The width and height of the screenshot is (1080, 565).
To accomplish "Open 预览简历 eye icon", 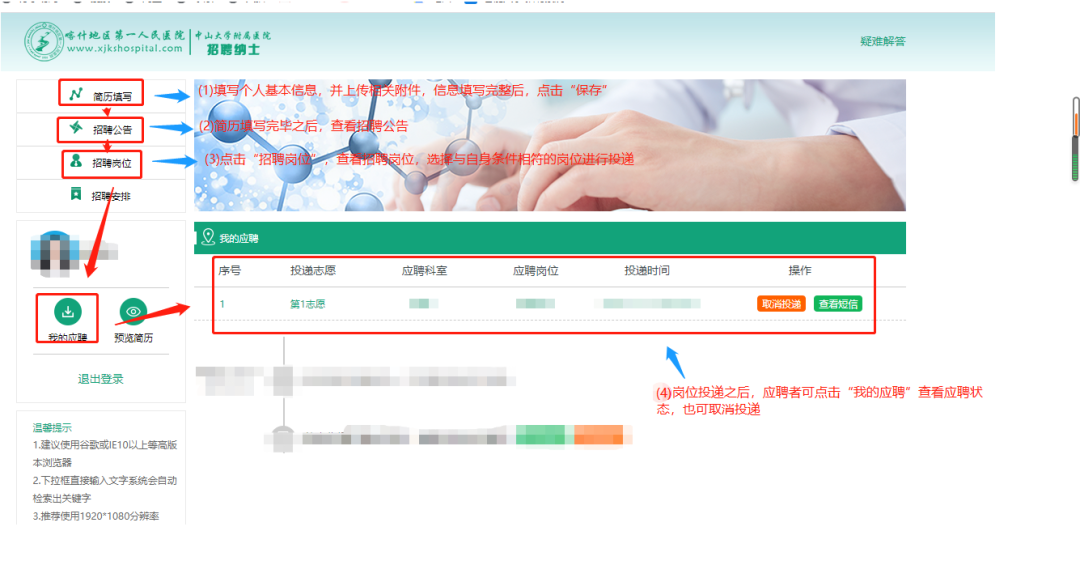I will click(133, 311).
